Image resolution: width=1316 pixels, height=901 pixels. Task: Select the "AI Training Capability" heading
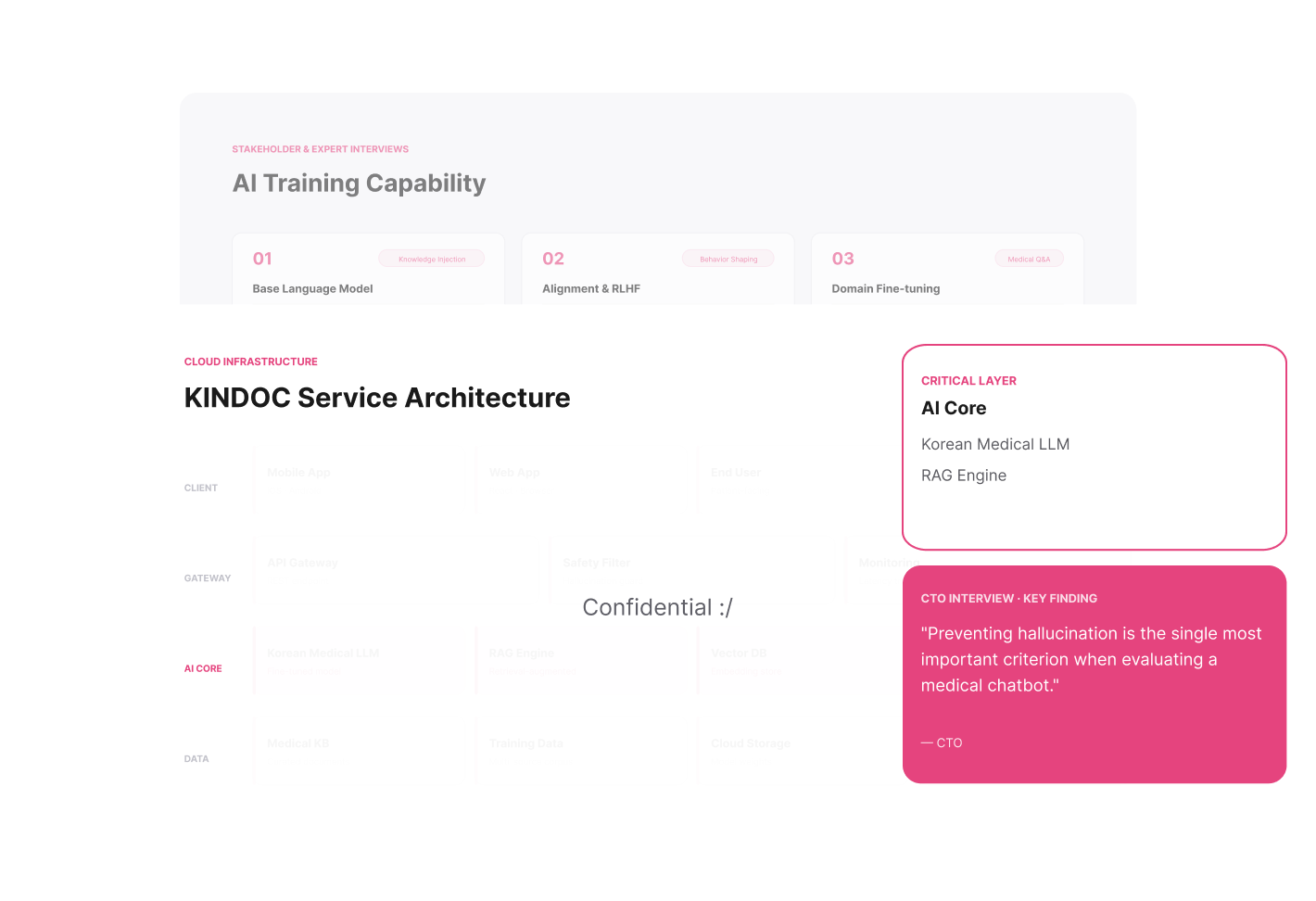coord(359,184)
